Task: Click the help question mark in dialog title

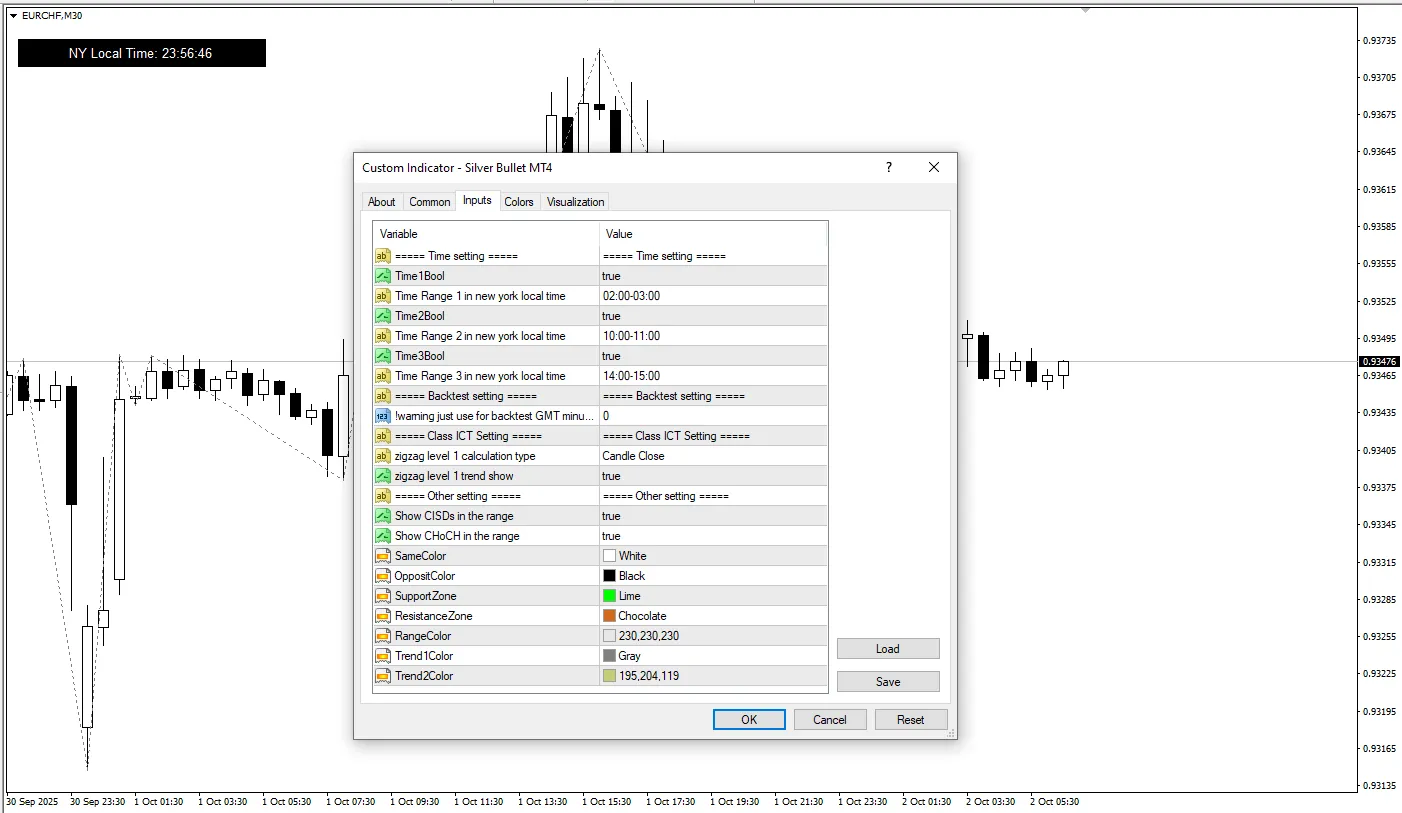Action: point(888,168)
